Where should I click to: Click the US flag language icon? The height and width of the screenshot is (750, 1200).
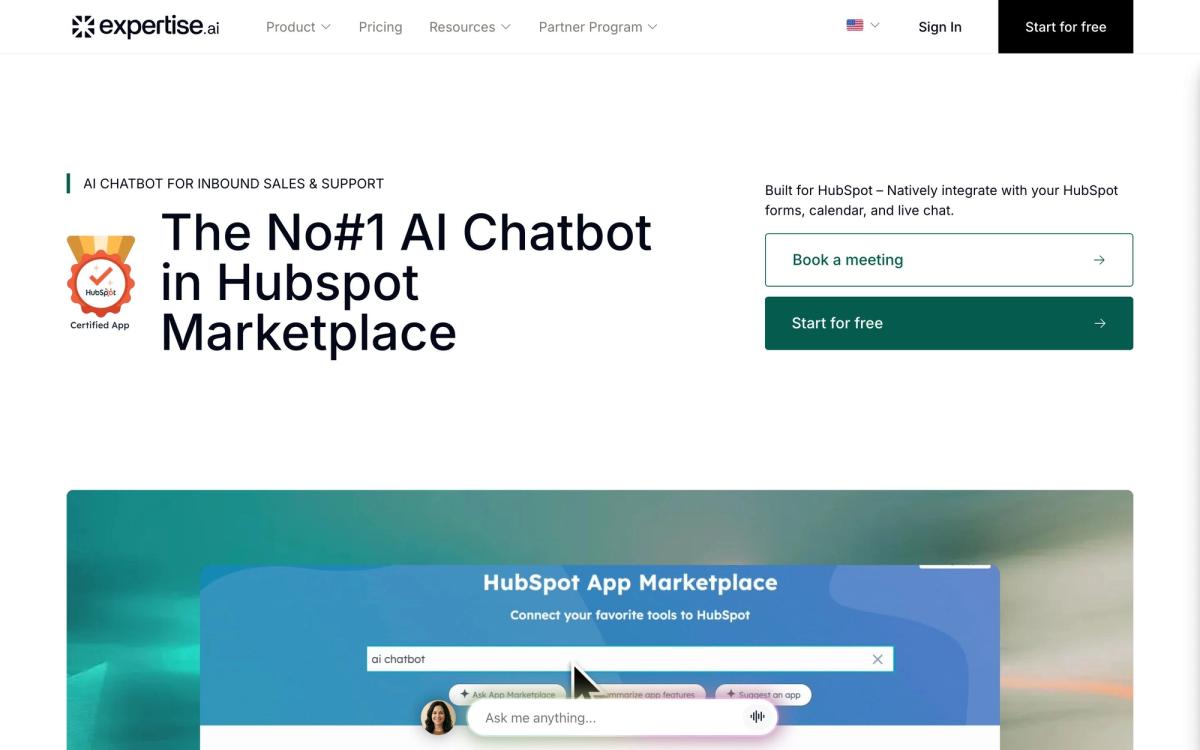point(855,25)
